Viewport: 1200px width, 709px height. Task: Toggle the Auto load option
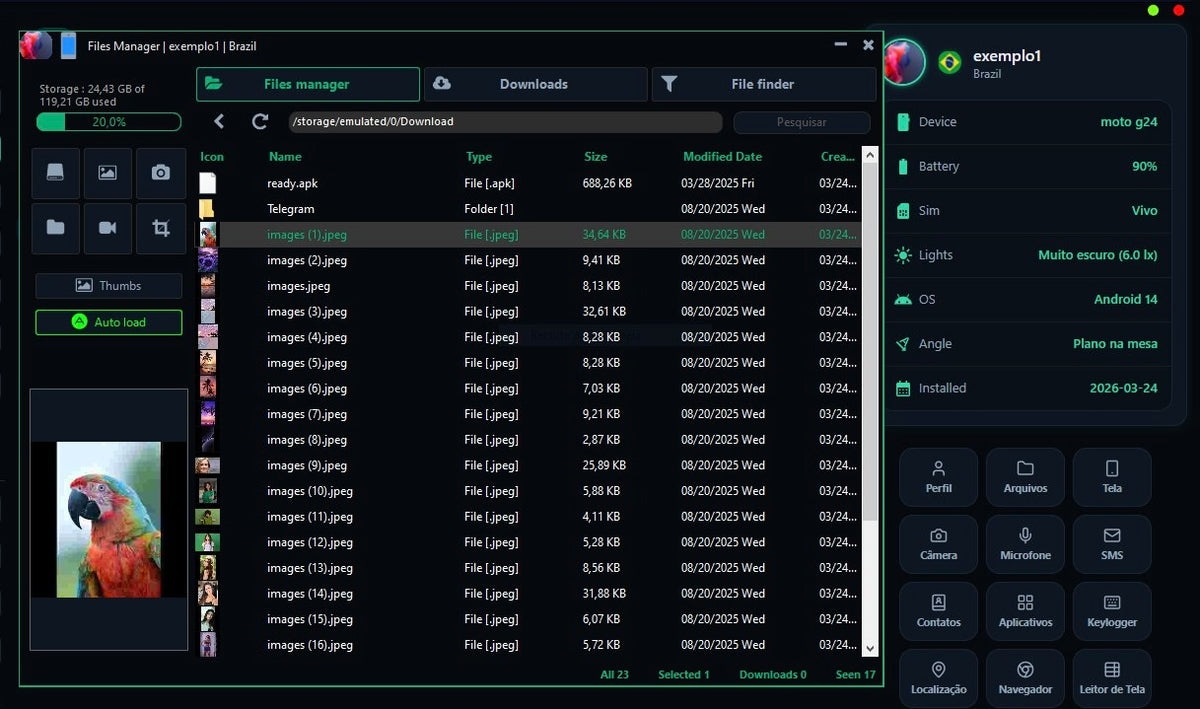(109, 322)
